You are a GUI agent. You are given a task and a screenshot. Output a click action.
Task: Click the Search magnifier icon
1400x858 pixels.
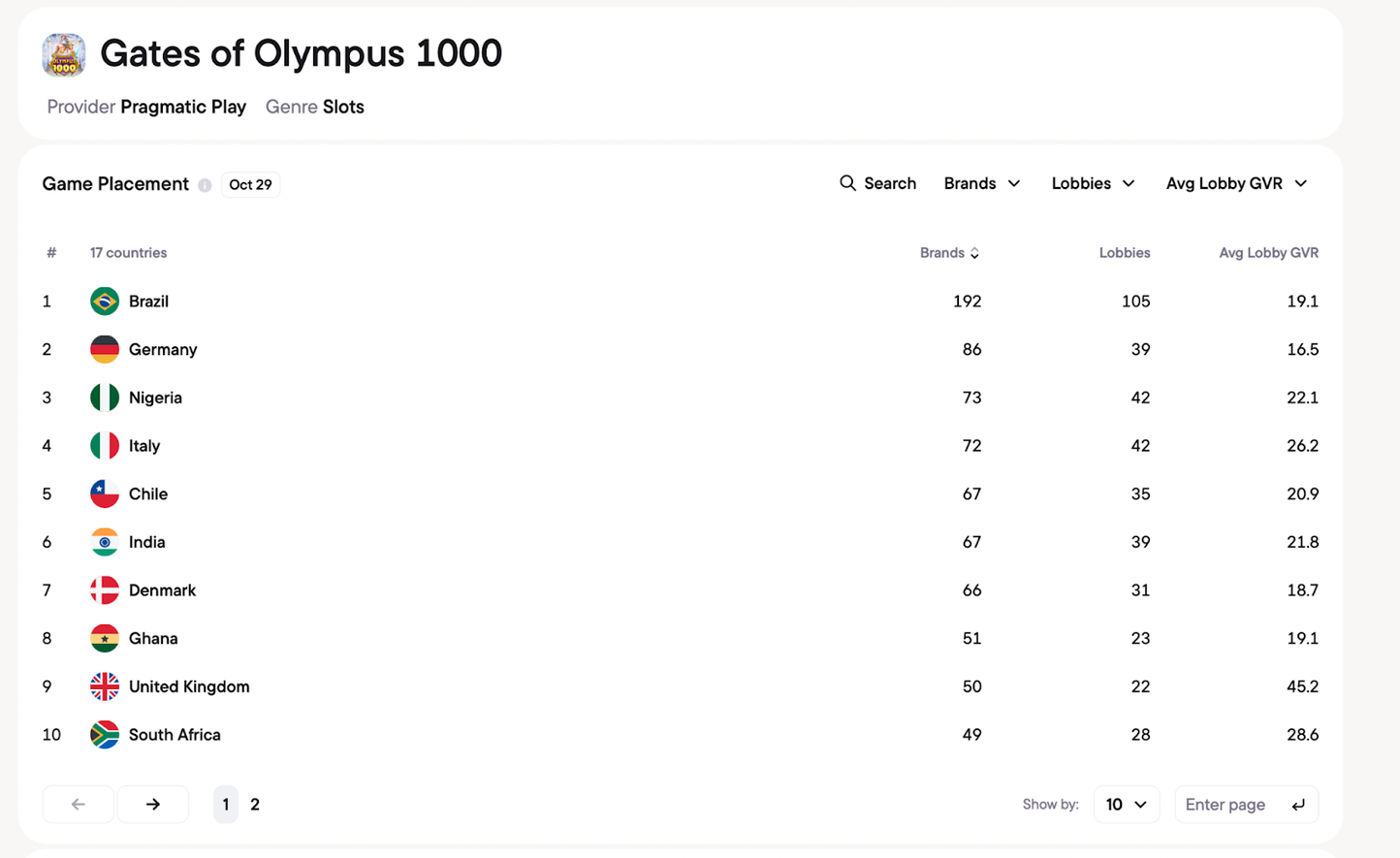tap(847, 183)
